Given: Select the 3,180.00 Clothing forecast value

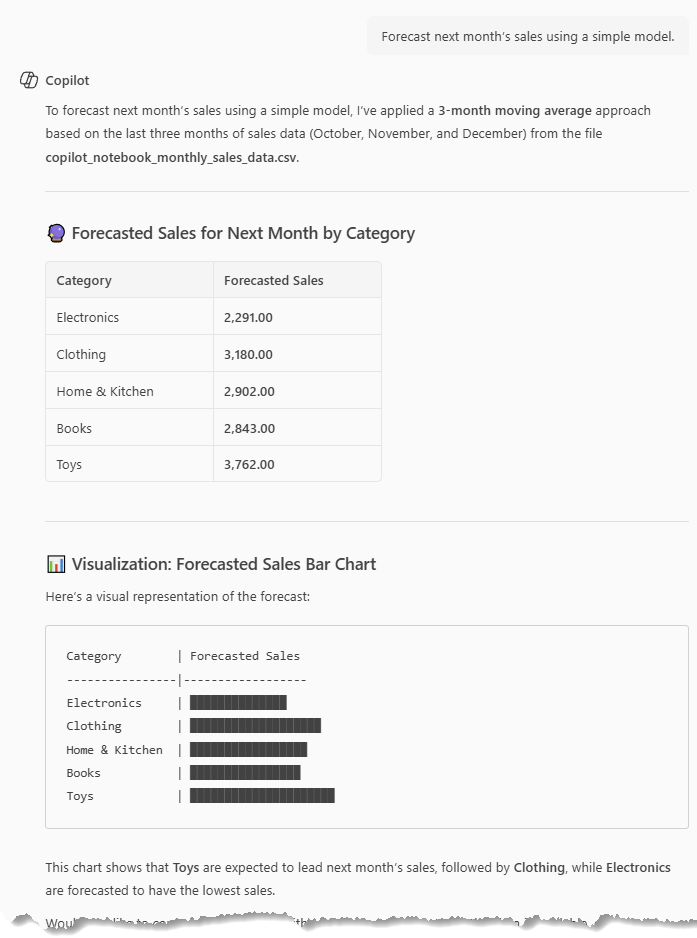Looking at the screenshot, I should pos(248,354).
